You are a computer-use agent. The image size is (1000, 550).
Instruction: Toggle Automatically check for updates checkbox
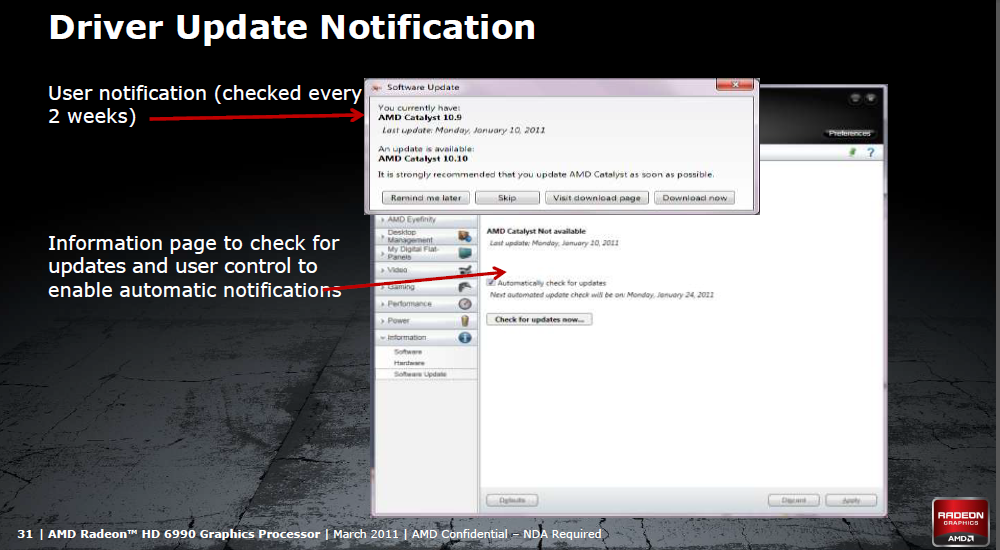[491, 283]
